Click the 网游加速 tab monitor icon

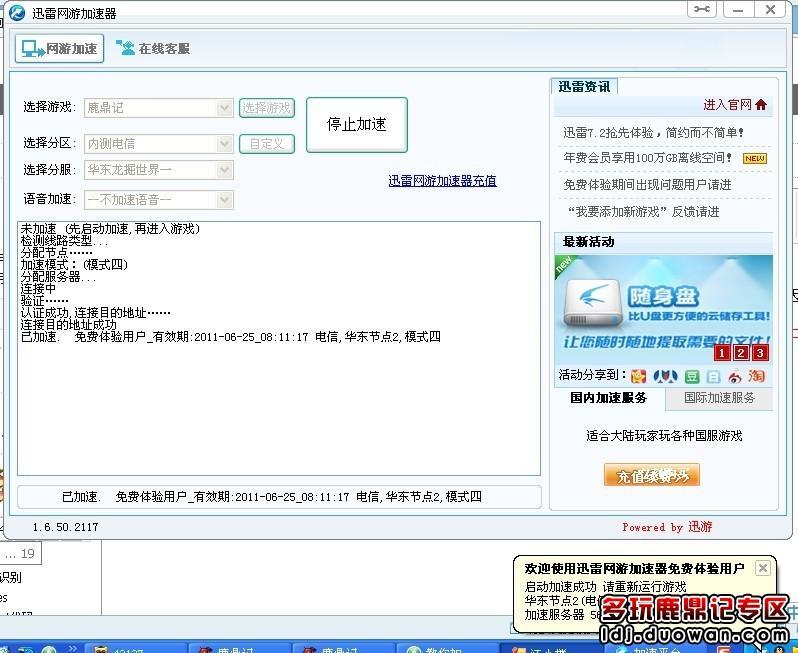[x=33, y=49]
